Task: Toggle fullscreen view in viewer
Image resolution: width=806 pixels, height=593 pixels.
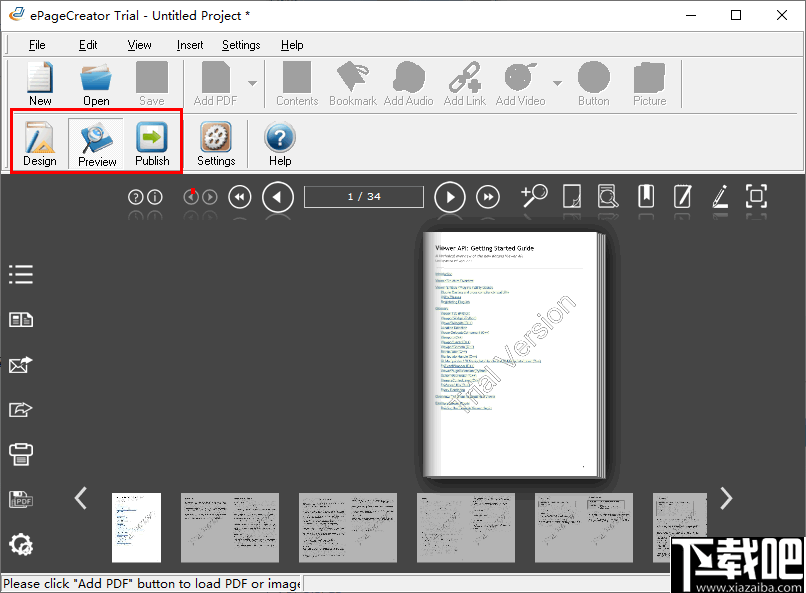Action: pyautogui.click(x=756, y=197)
